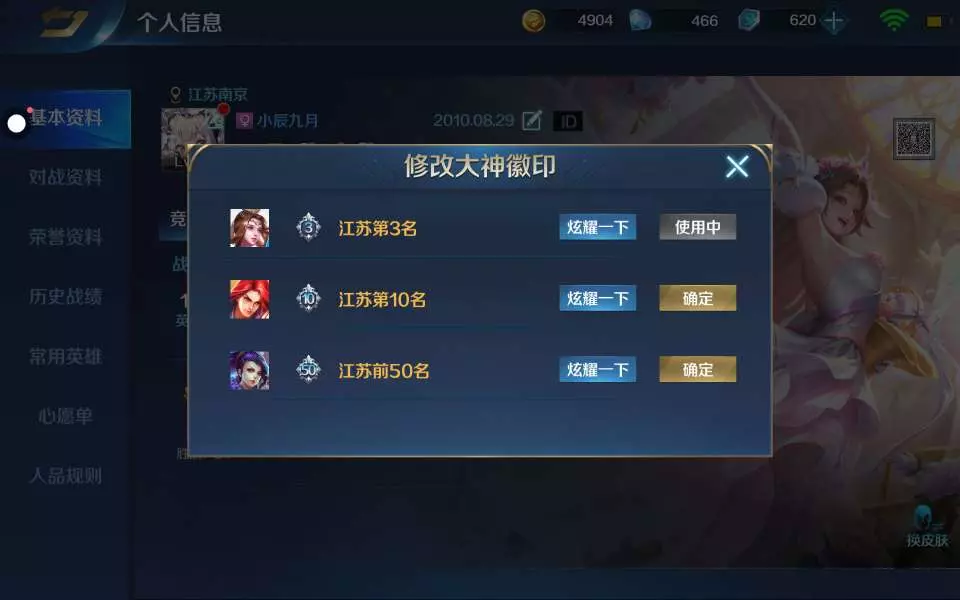
Task: Click 炫耀一下 for 江苏前50名
Action: 598,369
